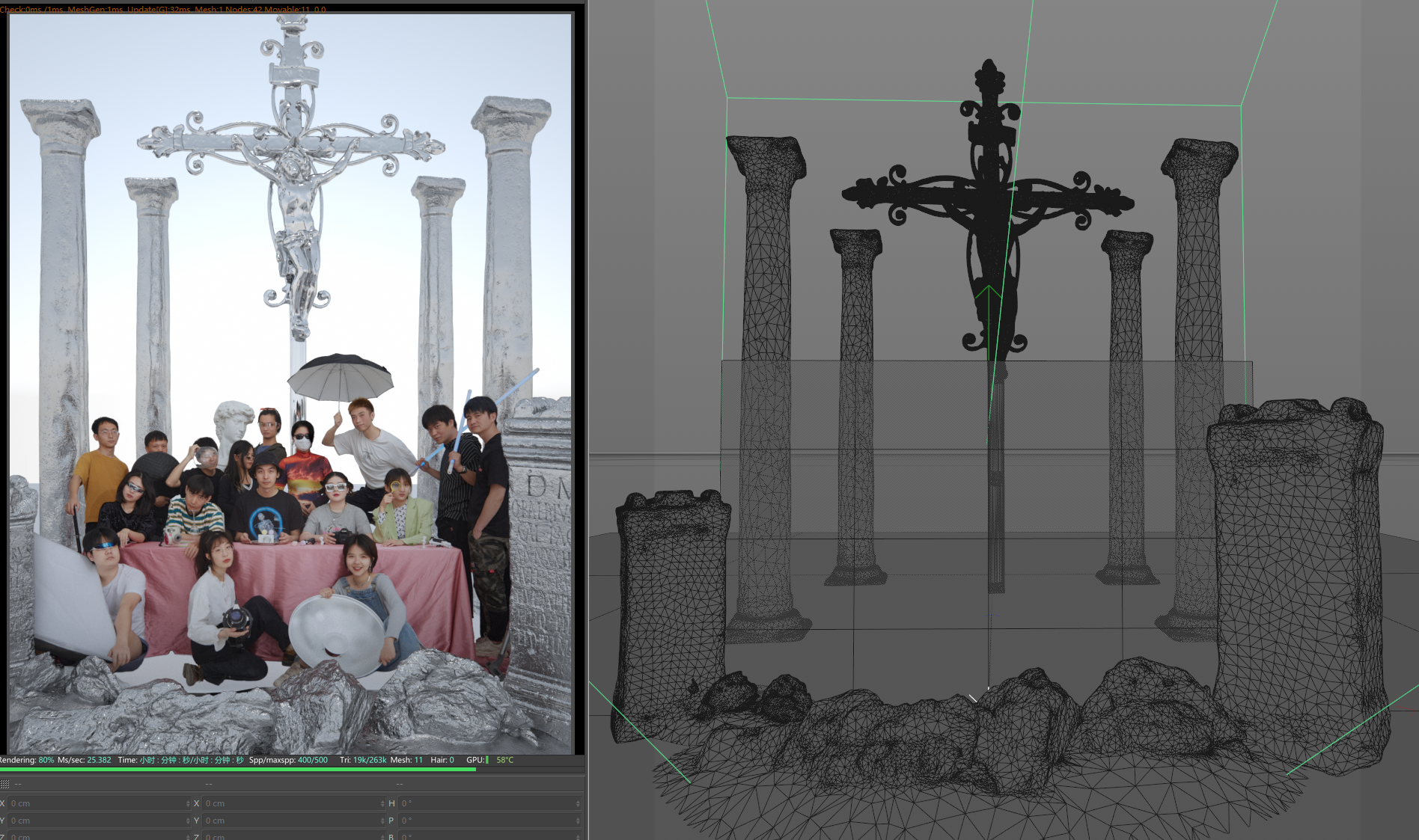The width and height of the screenshot is (1419, 840).
Task: Click the stepper arrows of position X field
Action: [188, 803]
